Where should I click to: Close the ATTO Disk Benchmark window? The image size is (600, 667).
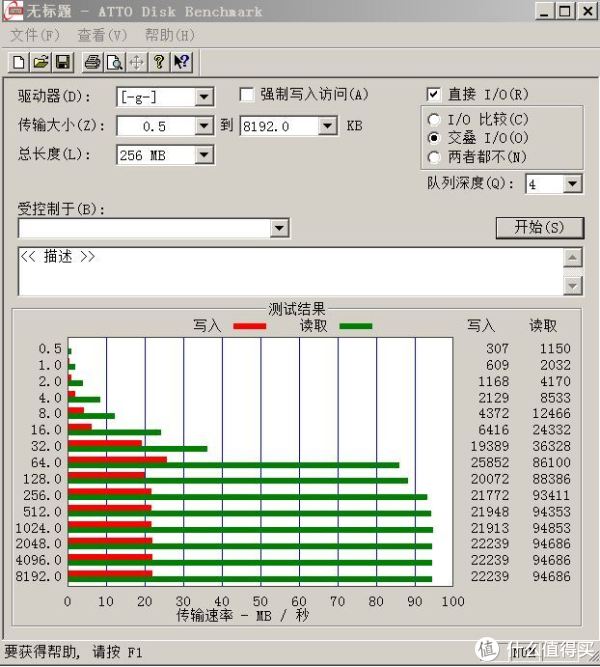[x=588, y=11]
